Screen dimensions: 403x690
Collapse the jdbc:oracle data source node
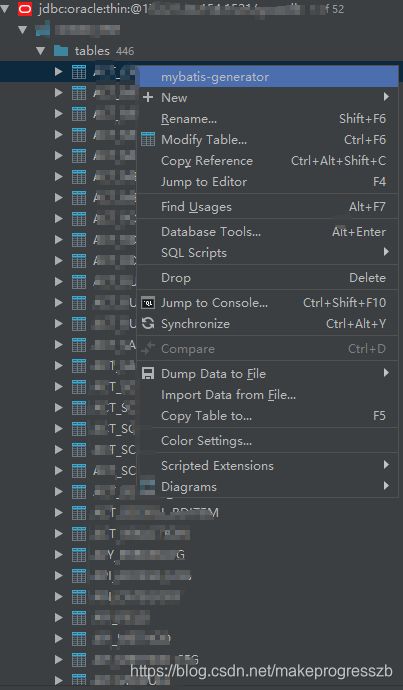tap(5, 9)
